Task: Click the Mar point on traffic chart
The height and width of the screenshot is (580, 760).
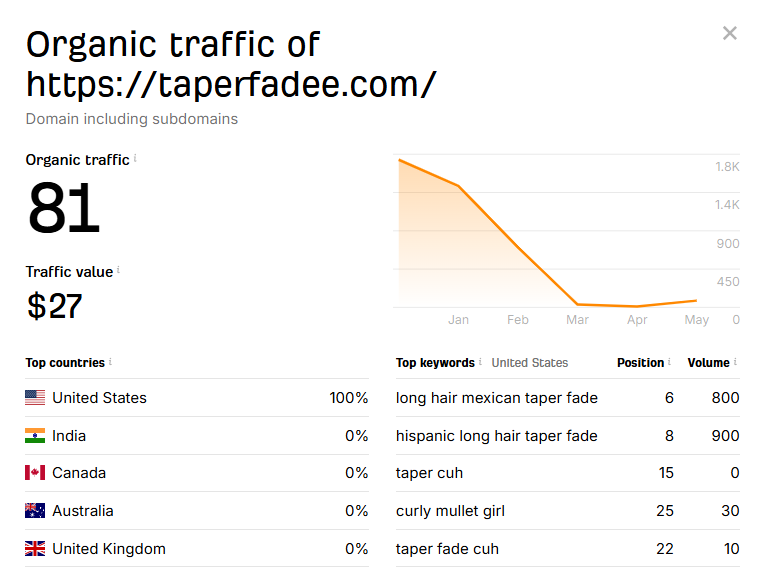Action: (577, 304)
